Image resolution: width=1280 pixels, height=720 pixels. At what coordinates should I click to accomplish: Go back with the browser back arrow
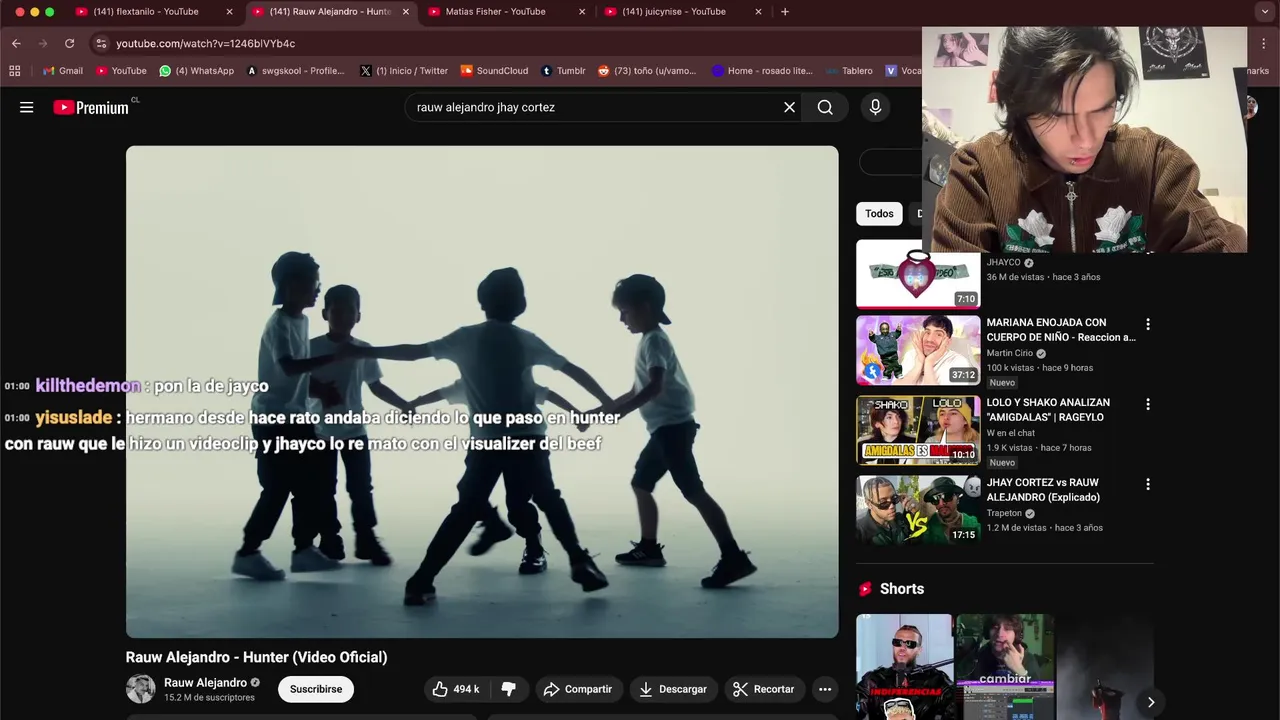tap(16, 43)
